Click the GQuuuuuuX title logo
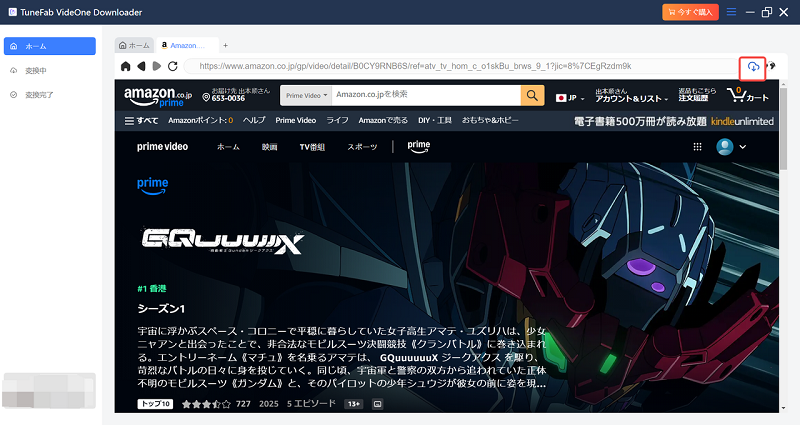This screenshot has width=800, height=425. (223, 241)
